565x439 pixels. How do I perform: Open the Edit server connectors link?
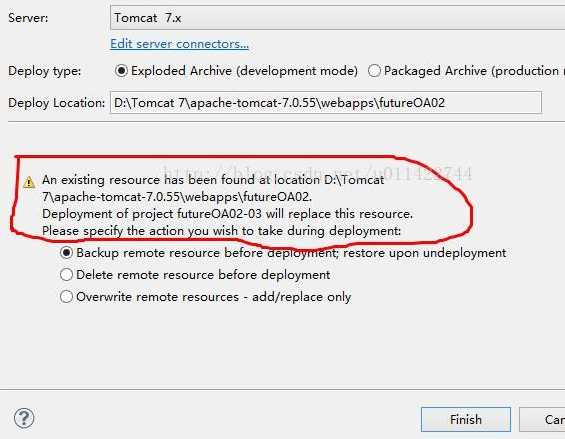179,44
